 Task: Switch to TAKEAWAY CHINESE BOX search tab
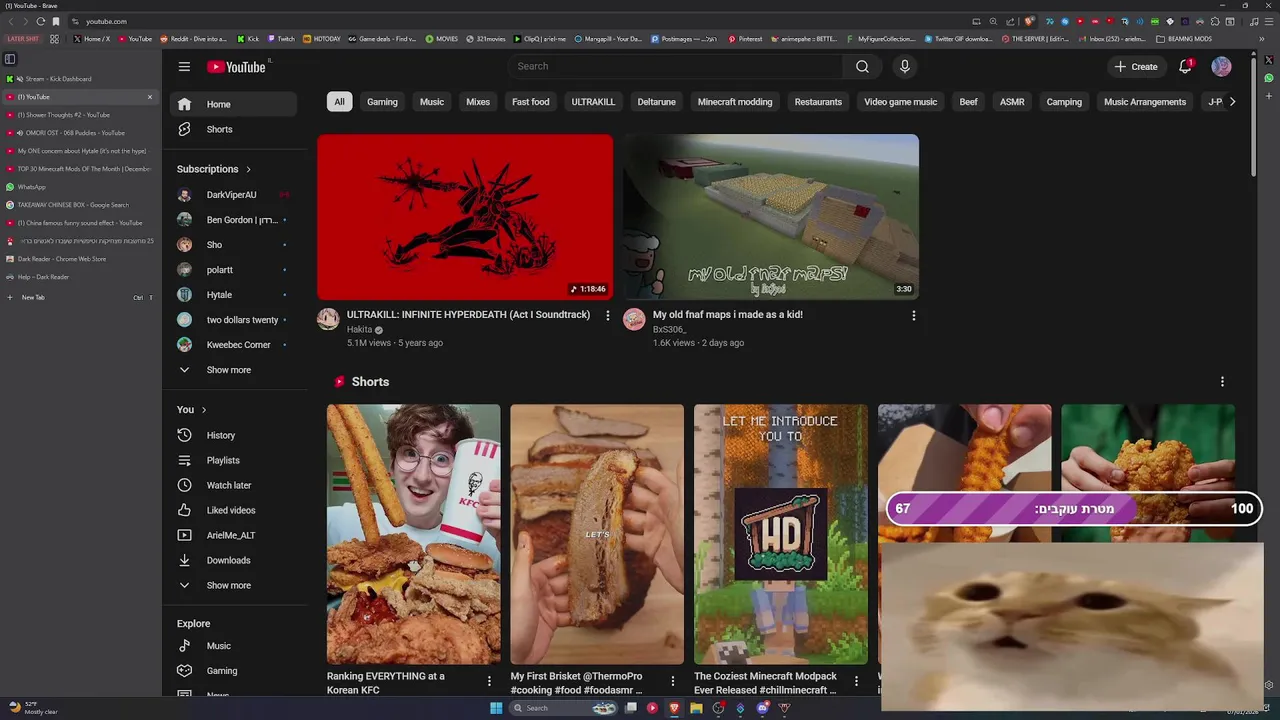[80, 205]
